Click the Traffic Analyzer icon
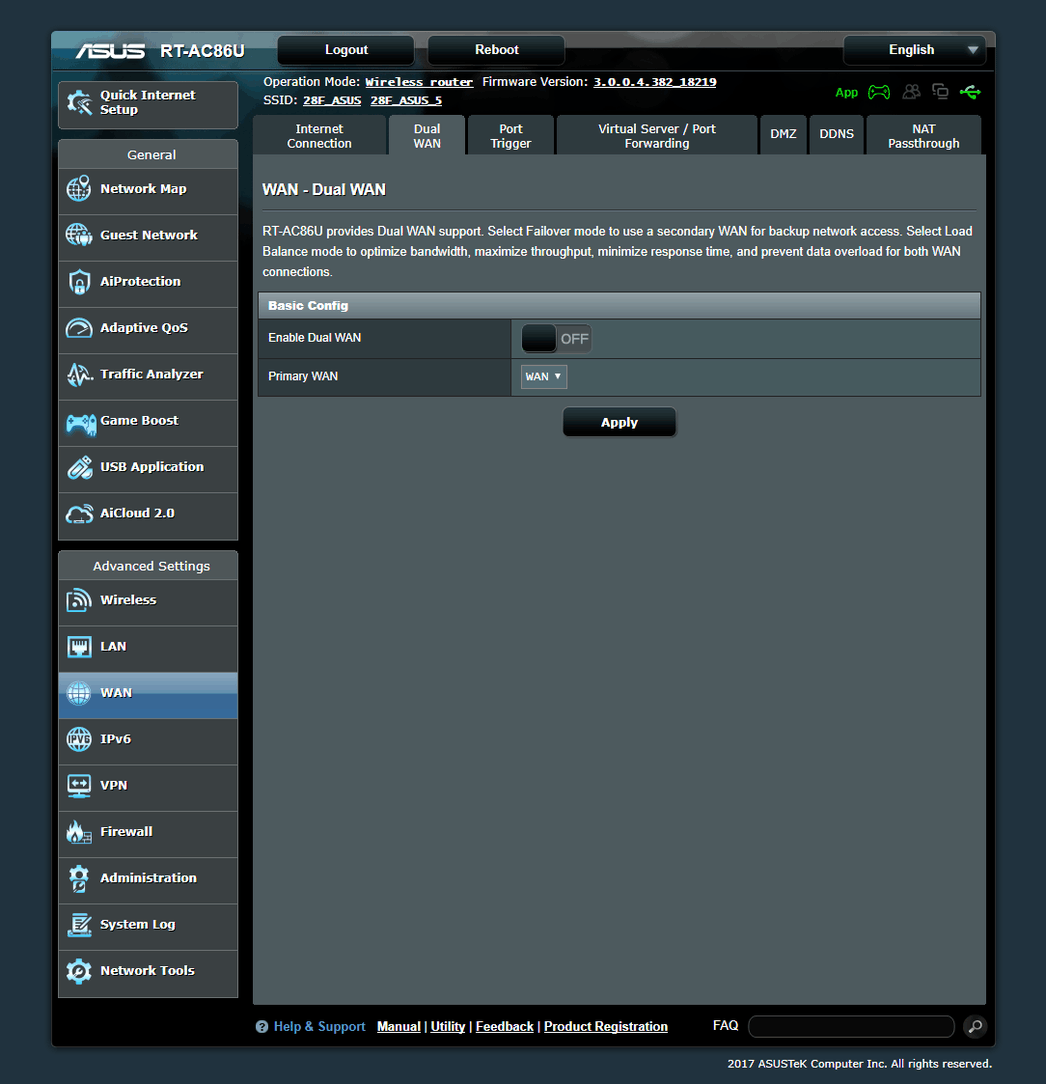The height and width of the screenshot is (1084, 1046). pos(79,374)
